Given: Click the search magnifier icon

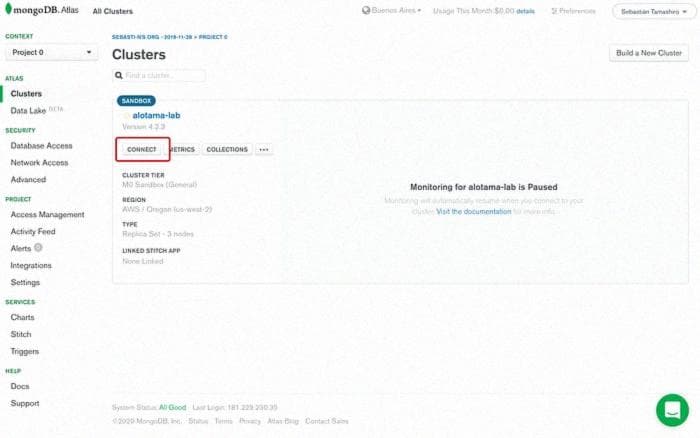Looking at the screenshot, I should point(119,75).
